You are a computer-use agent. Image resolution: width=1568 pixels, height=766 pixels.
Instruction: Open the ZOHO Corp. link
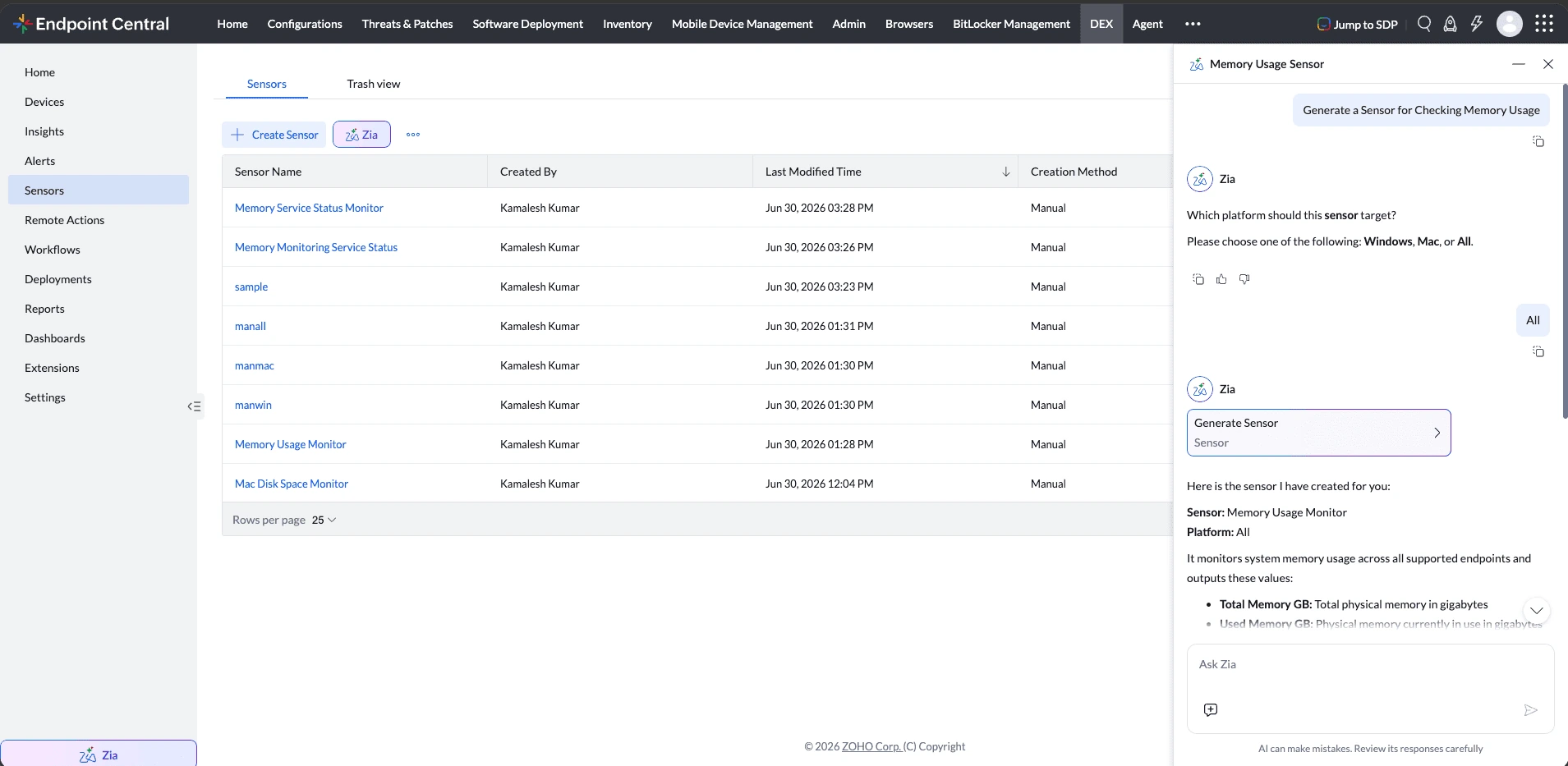pos(871,746)
